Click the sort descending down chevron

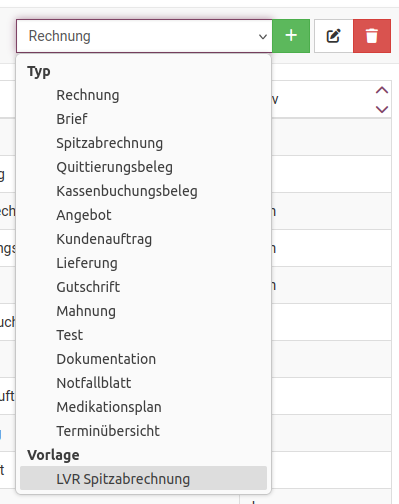click(x=382, y=109)
